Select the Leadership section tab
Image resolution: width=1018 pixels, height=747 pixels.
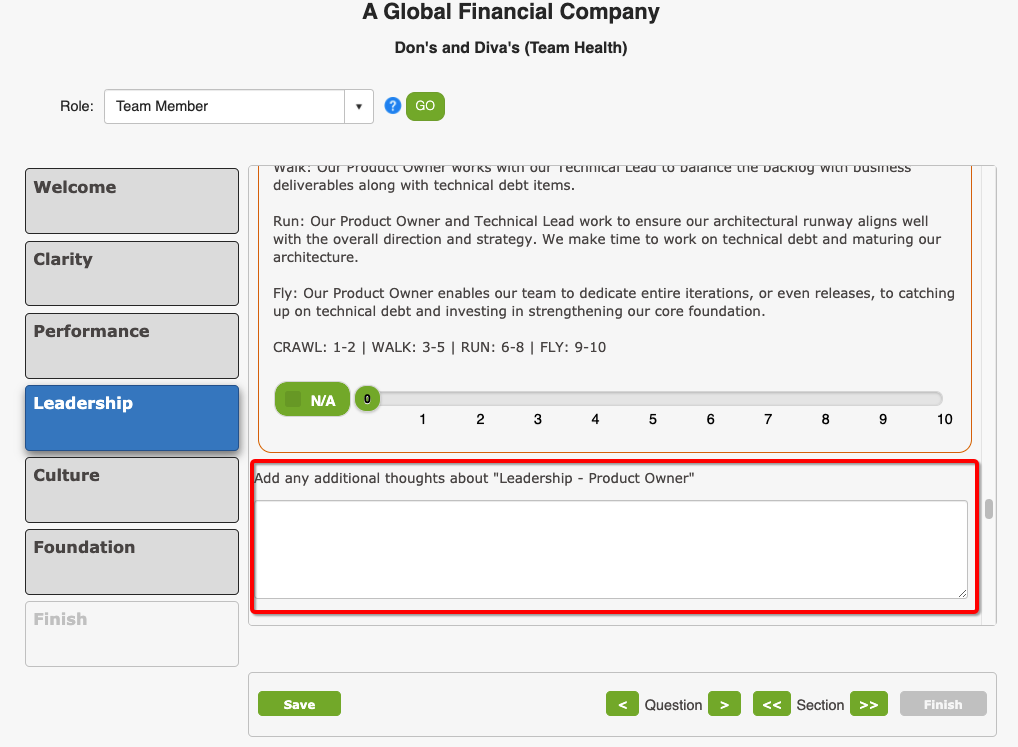click(x=132, y=417)
